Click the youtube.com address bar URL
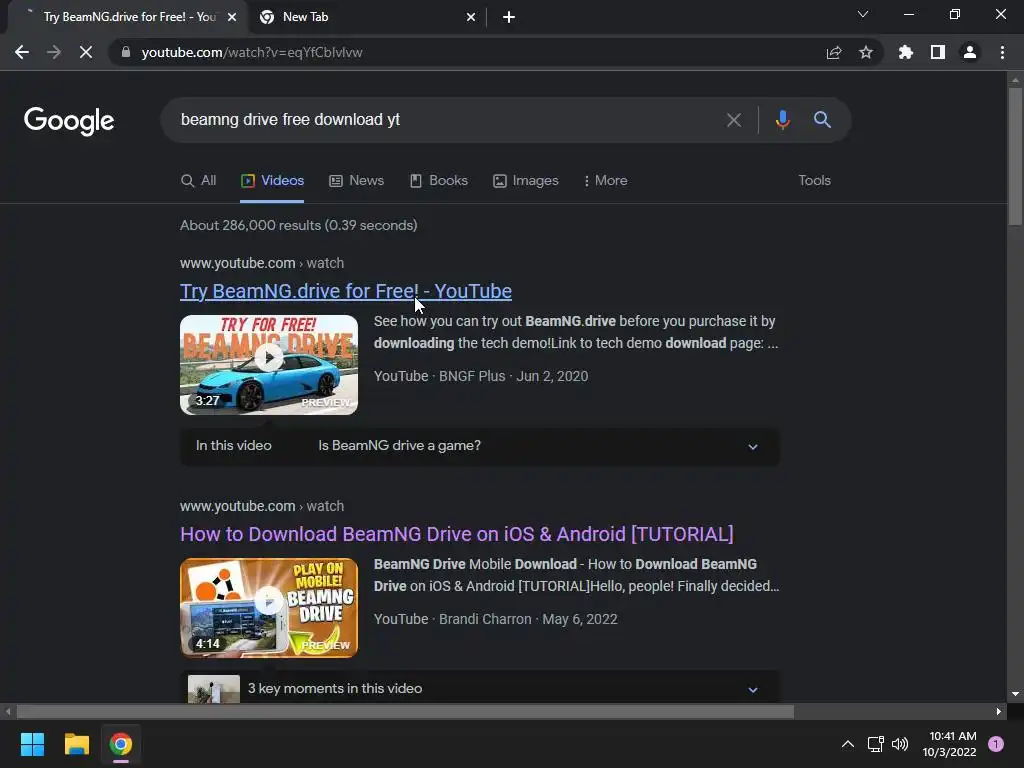Screen dimensions: 1024x768 252,52
